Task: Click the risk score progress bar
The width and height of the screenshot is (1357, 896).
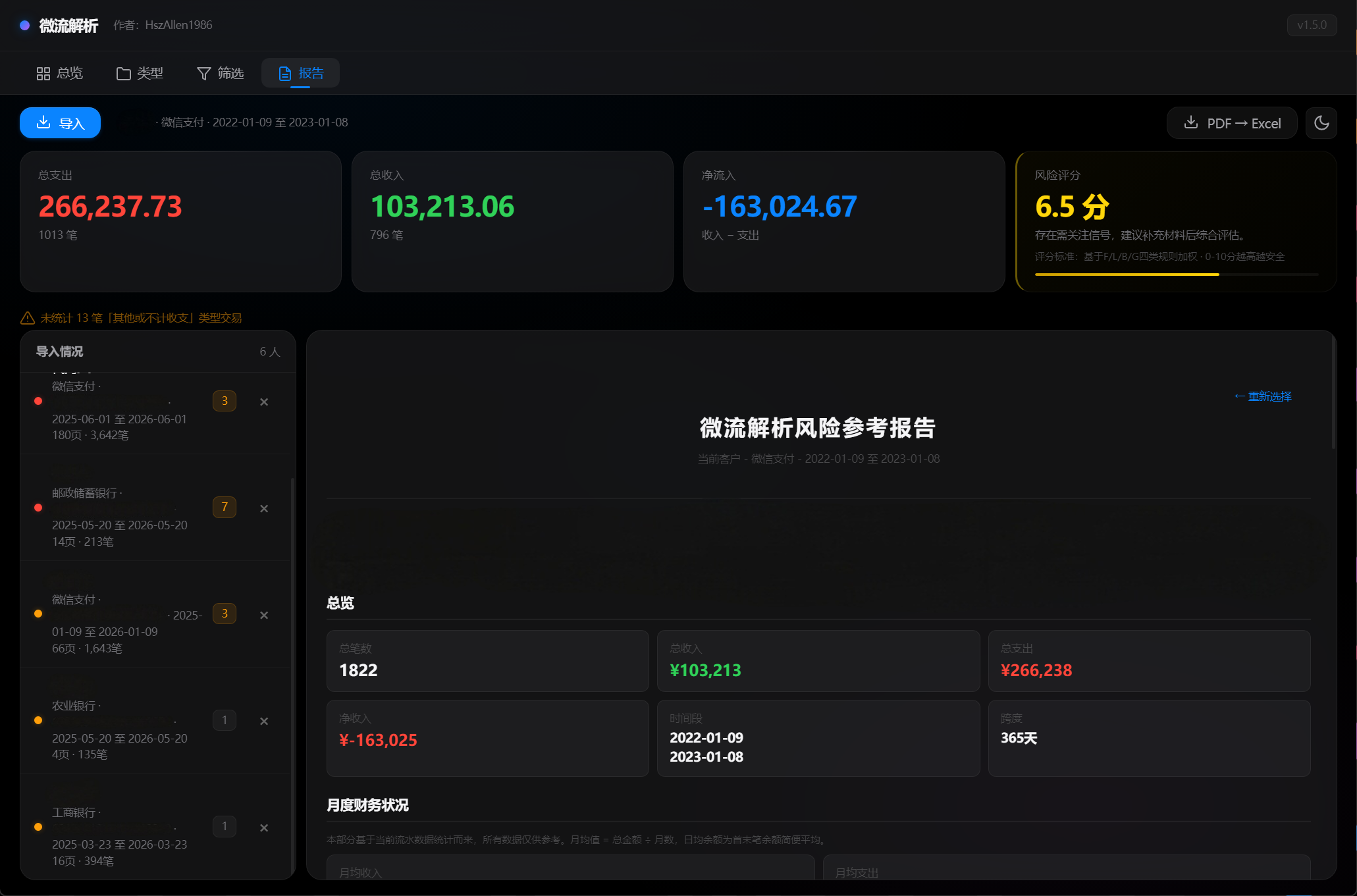Action: pos(1176,274)
